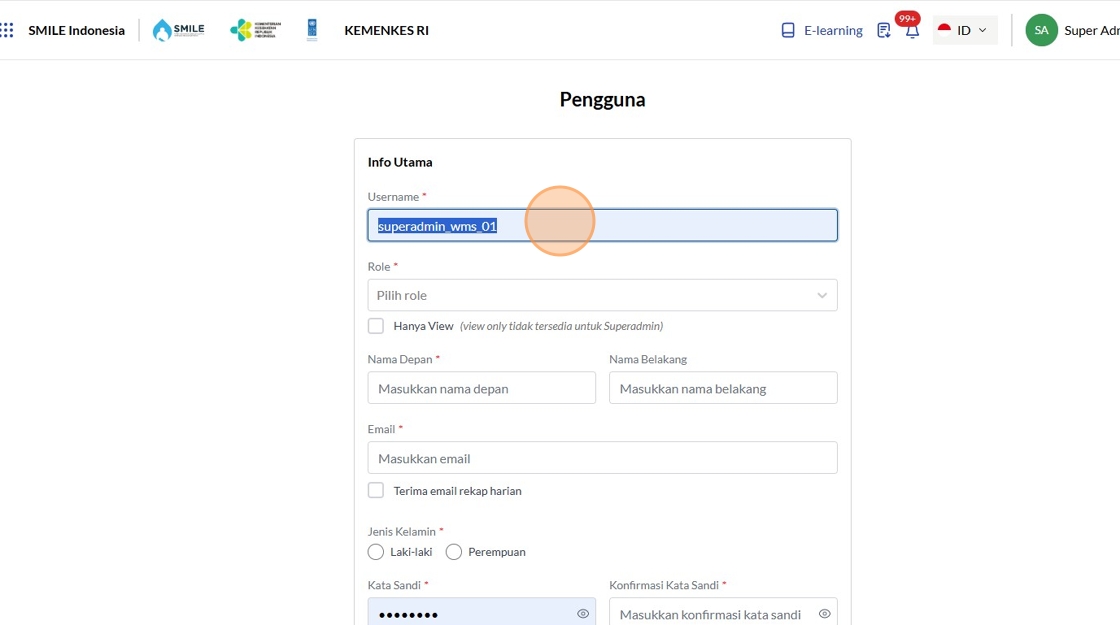Select Perempuan gender radio button

[x=454, y=552]
